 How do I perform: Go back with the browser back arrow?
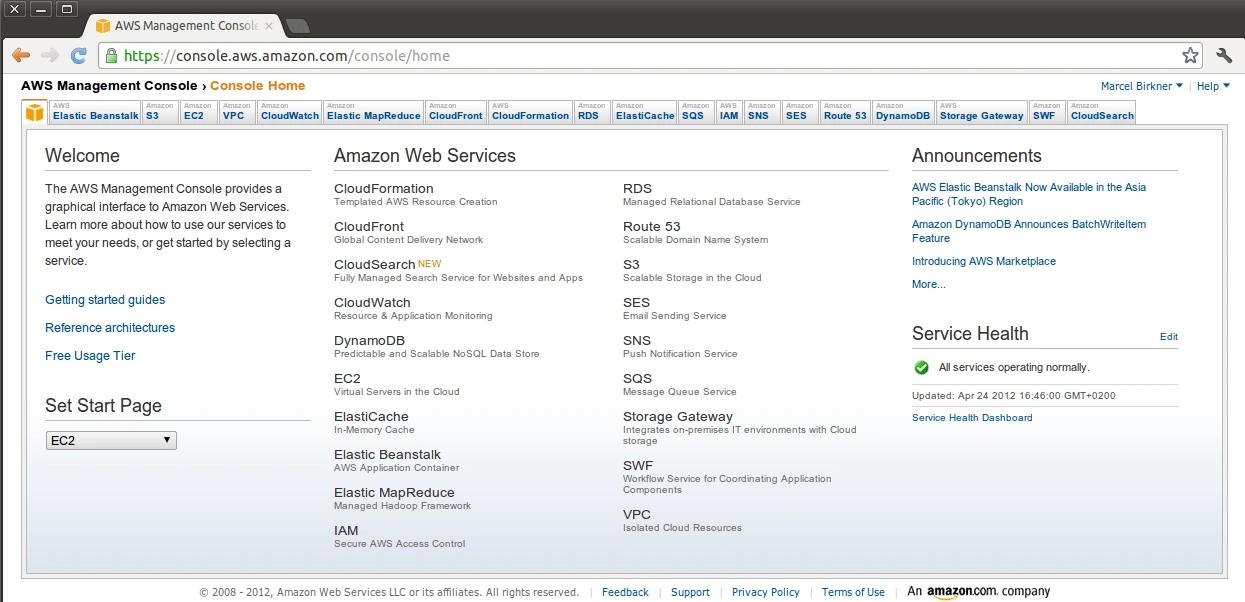click(x=21, y=56)
